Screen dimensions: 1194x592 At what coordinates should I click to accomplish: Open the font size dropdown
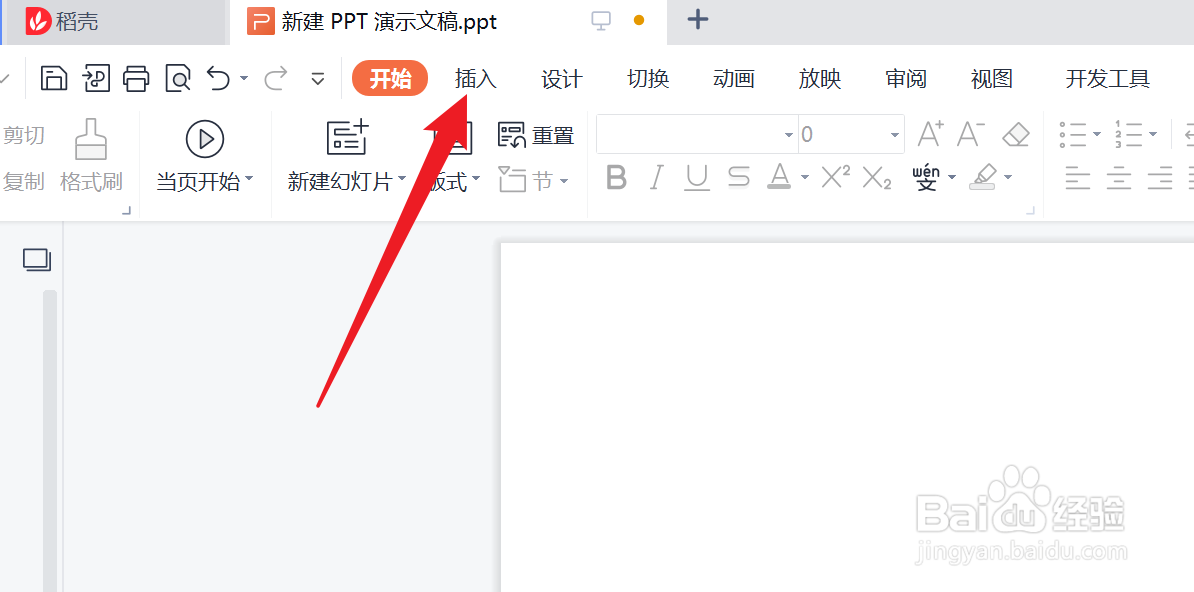pyautogui.click(x=893, y=133)
